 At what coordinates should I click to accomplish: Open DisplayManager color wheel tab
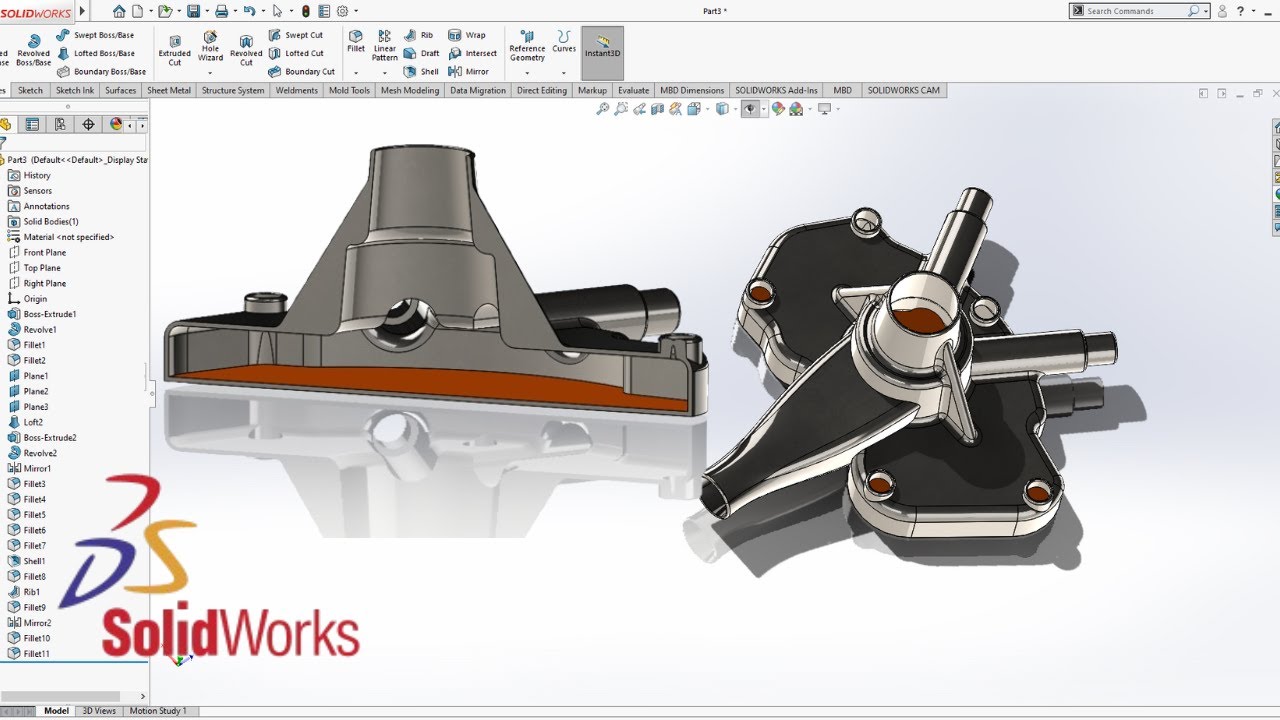click(116, 124)
